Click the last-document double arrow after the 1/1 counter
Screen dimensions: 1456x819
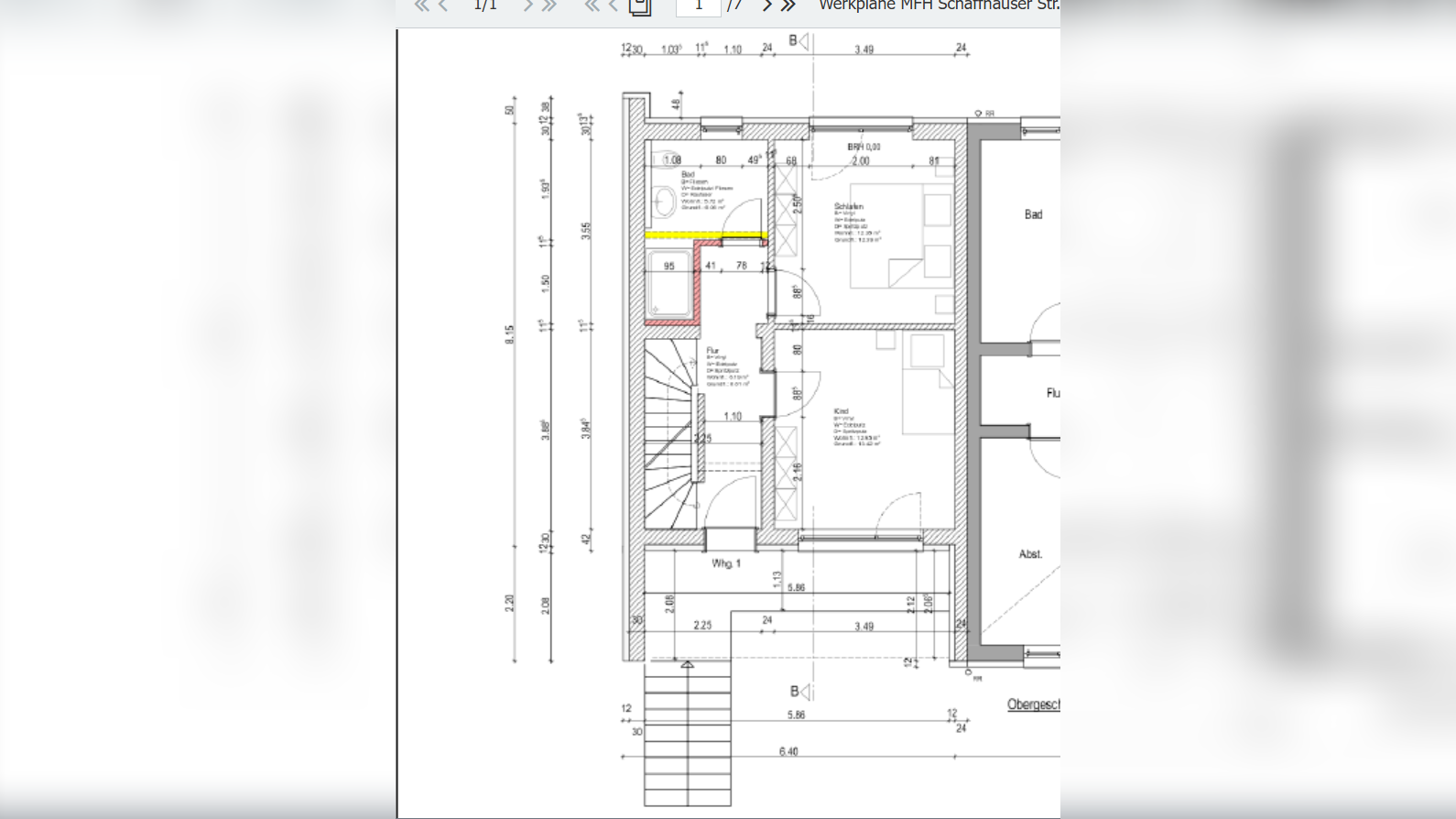tap(549, 5)
